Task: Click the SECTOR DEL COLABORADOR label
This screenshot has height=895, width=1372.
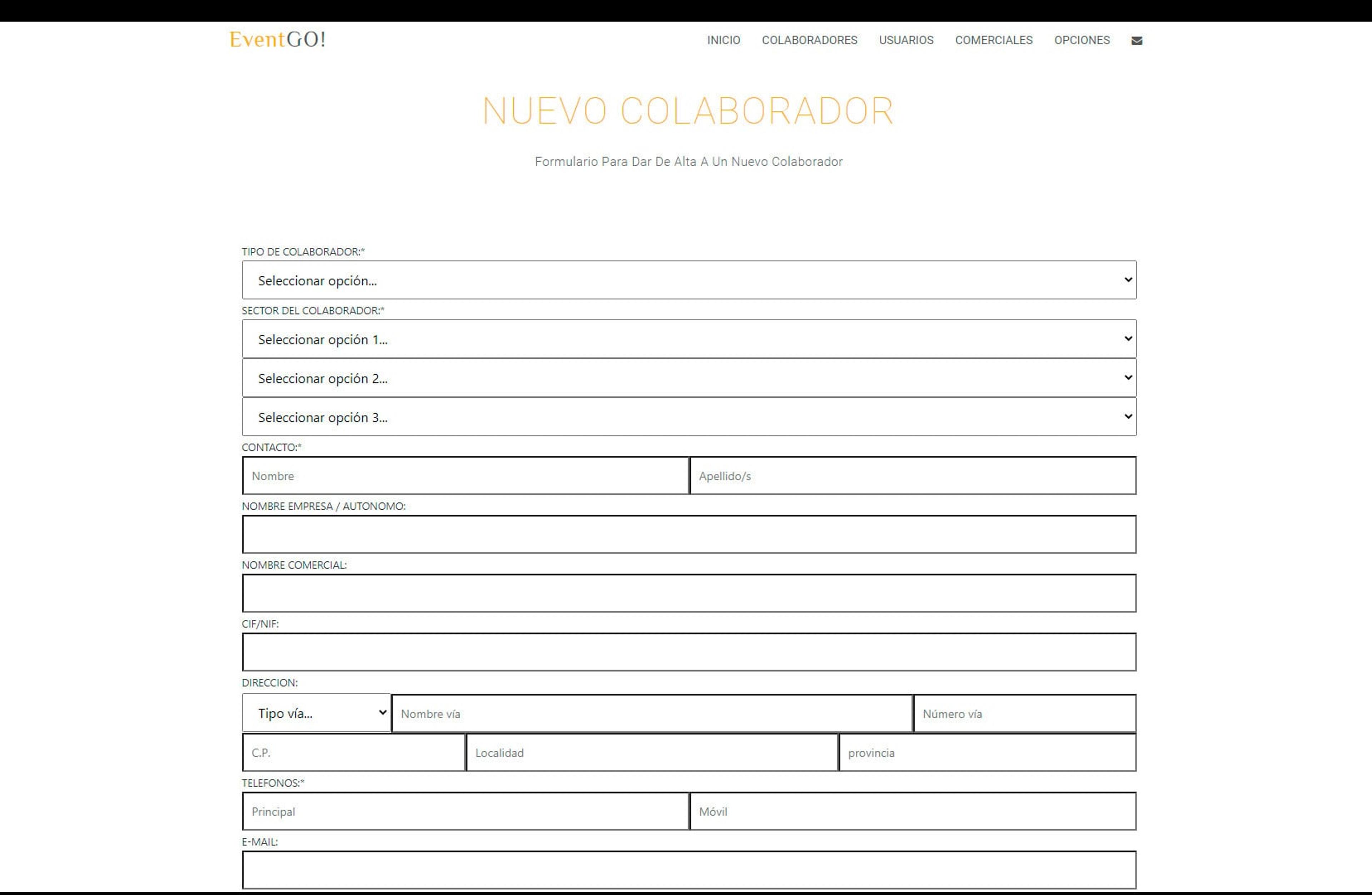Action: [312, 311]
